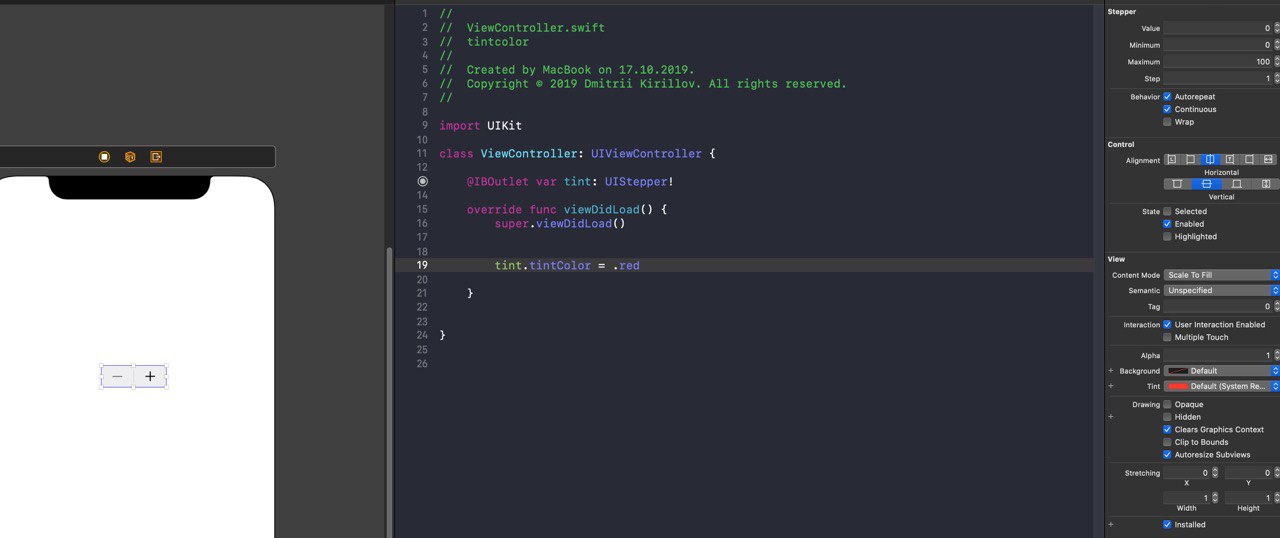The width and height of the screenshot is (1280, 538).
Task: Click the IBOutlet connection circle in the gutter
Action: click(422, 182)
